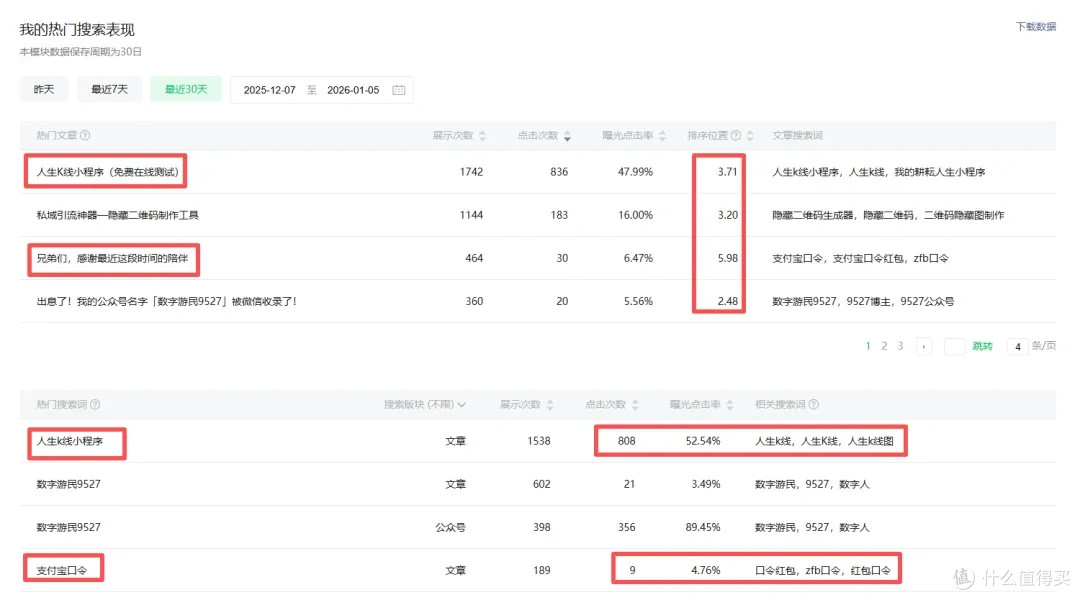Go to next page arrow
This screenshot has width=1080, height=600.
click(924, 346)
